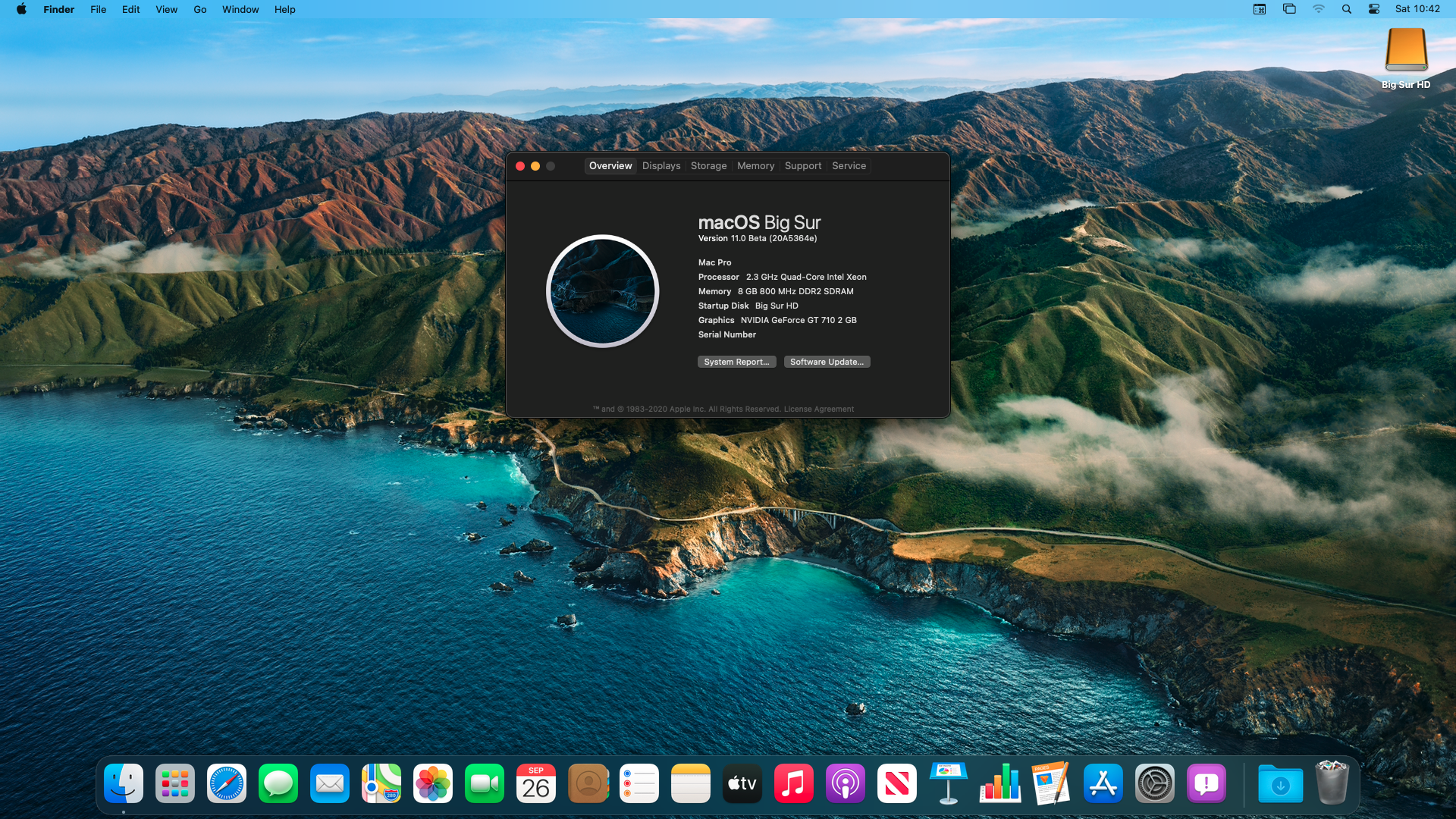Screen dimensions: 1456x819
Task: Open Spotlight search magnifier
Action: (x=1347, y=9)
